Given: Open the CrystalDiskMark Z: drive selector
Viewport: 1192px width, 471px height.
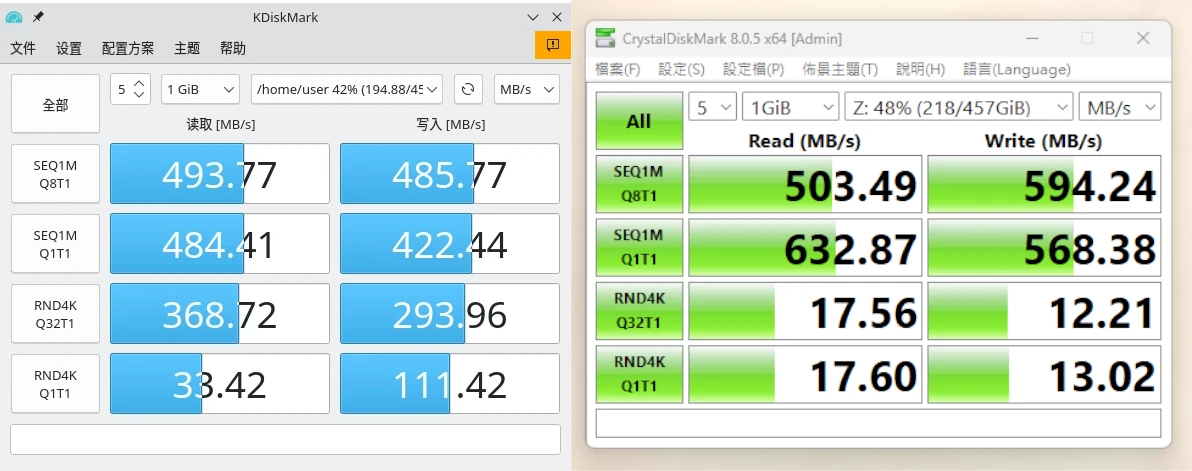Looking at the screenshot, I should point(957,107).
